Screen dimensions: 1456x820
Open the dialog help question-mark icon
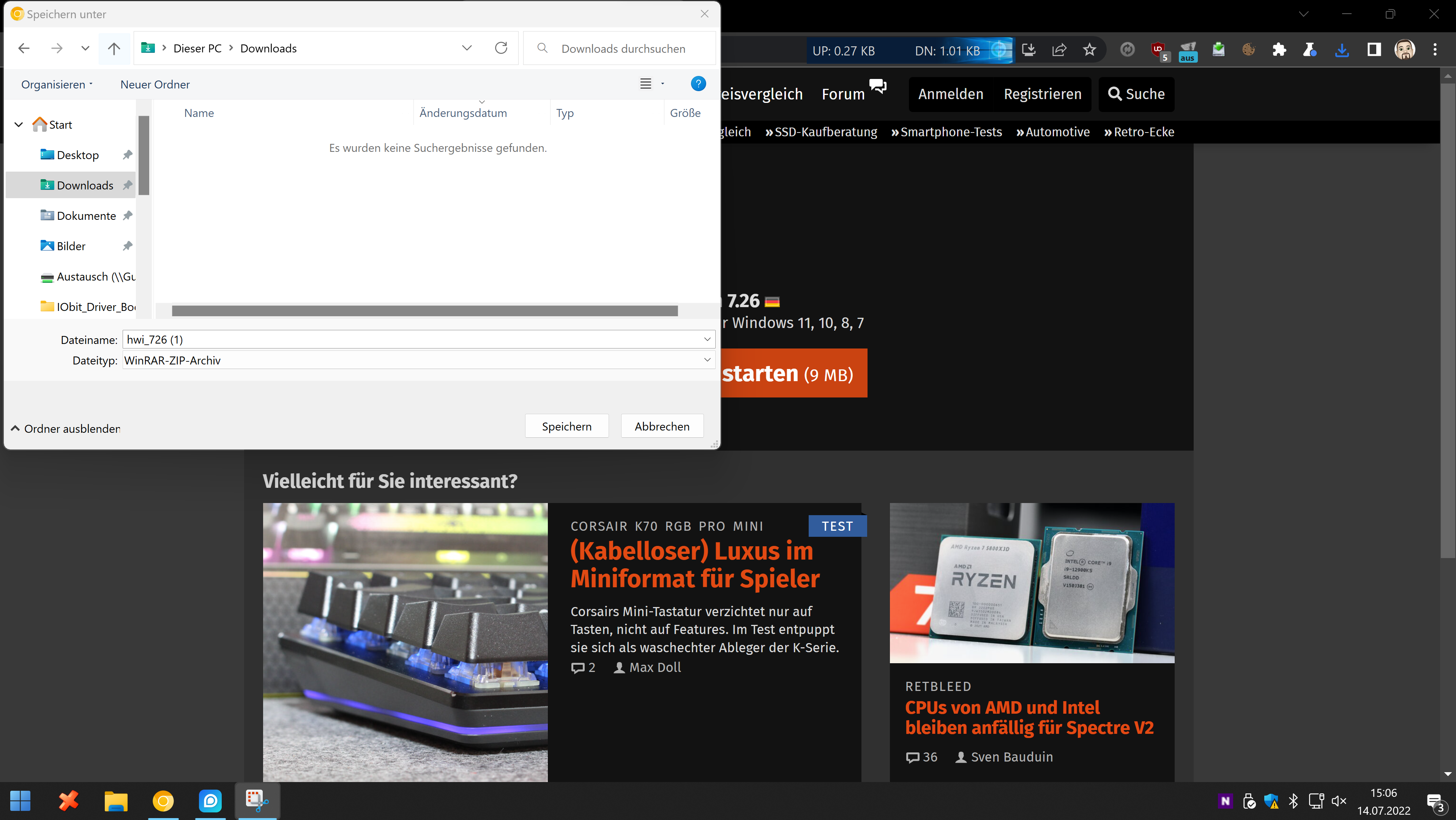tap(698, 84)
